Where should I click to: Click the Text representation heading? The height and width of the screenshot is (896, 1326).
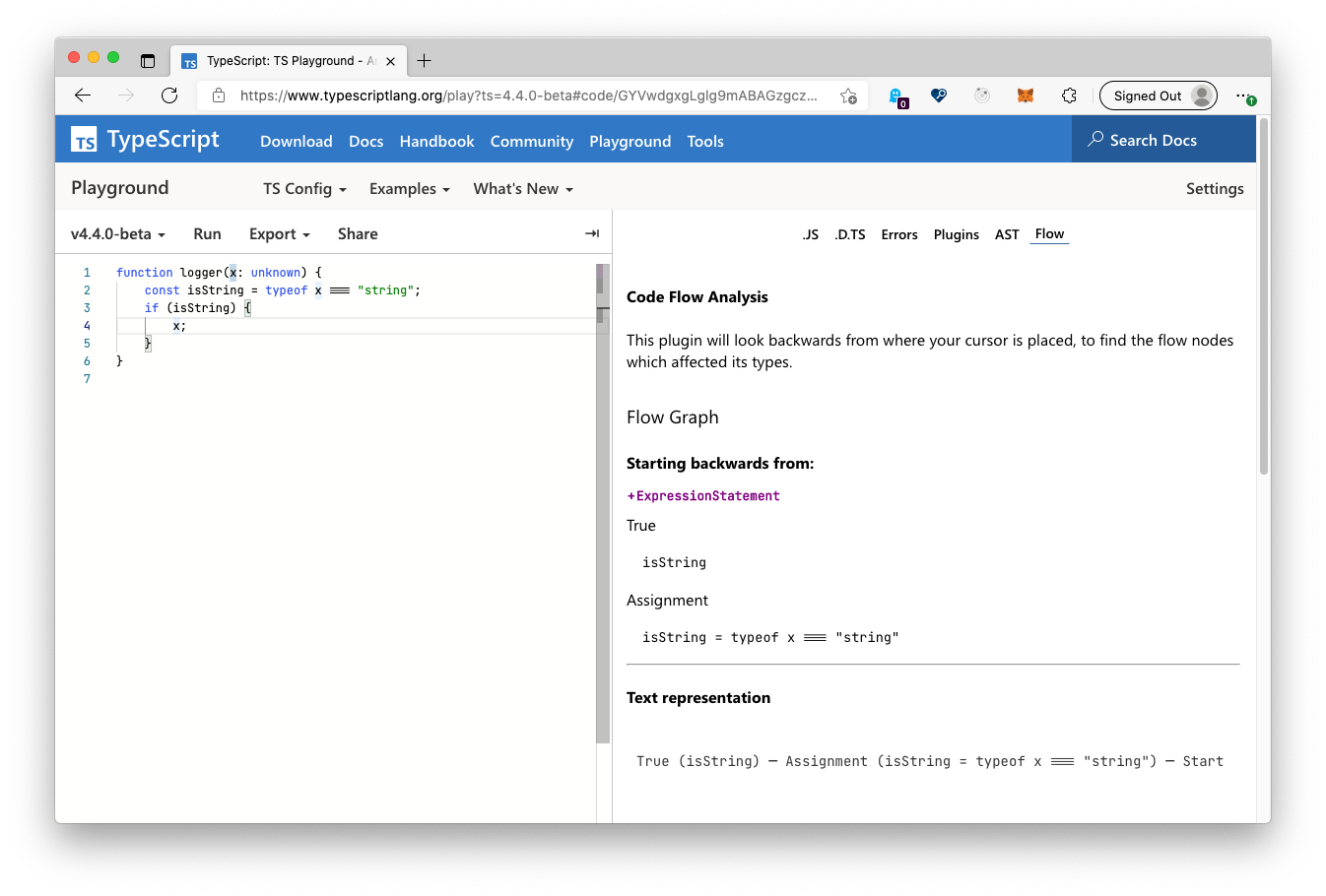click(698, 697)
